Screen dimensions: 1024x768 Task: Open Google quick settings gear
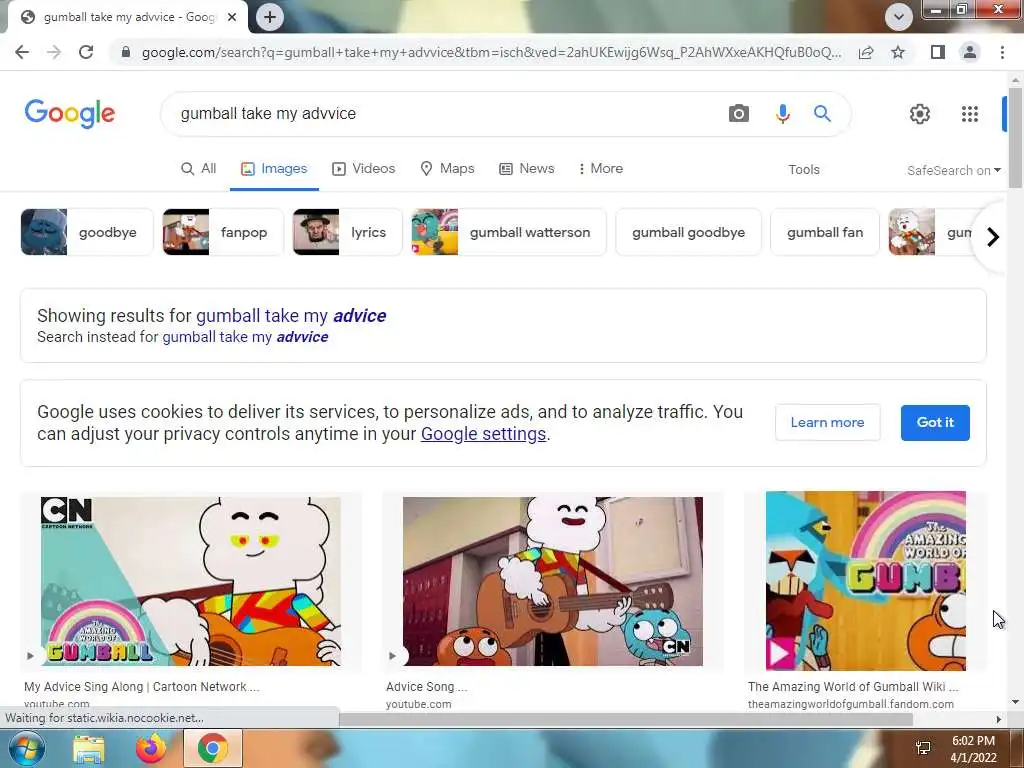click(x=920, y=114)
